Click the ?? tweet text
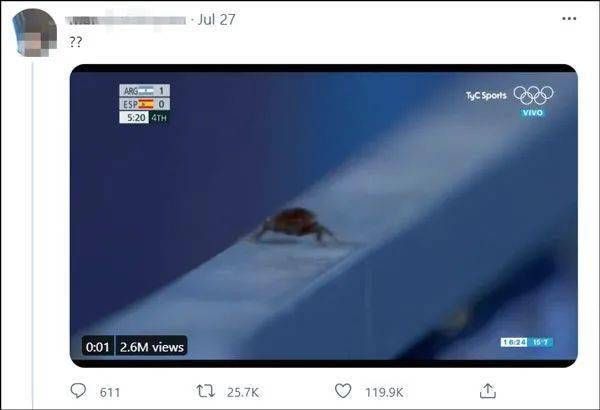The height and width of the screenshot is (410, 600). click(x=75, y=41)
